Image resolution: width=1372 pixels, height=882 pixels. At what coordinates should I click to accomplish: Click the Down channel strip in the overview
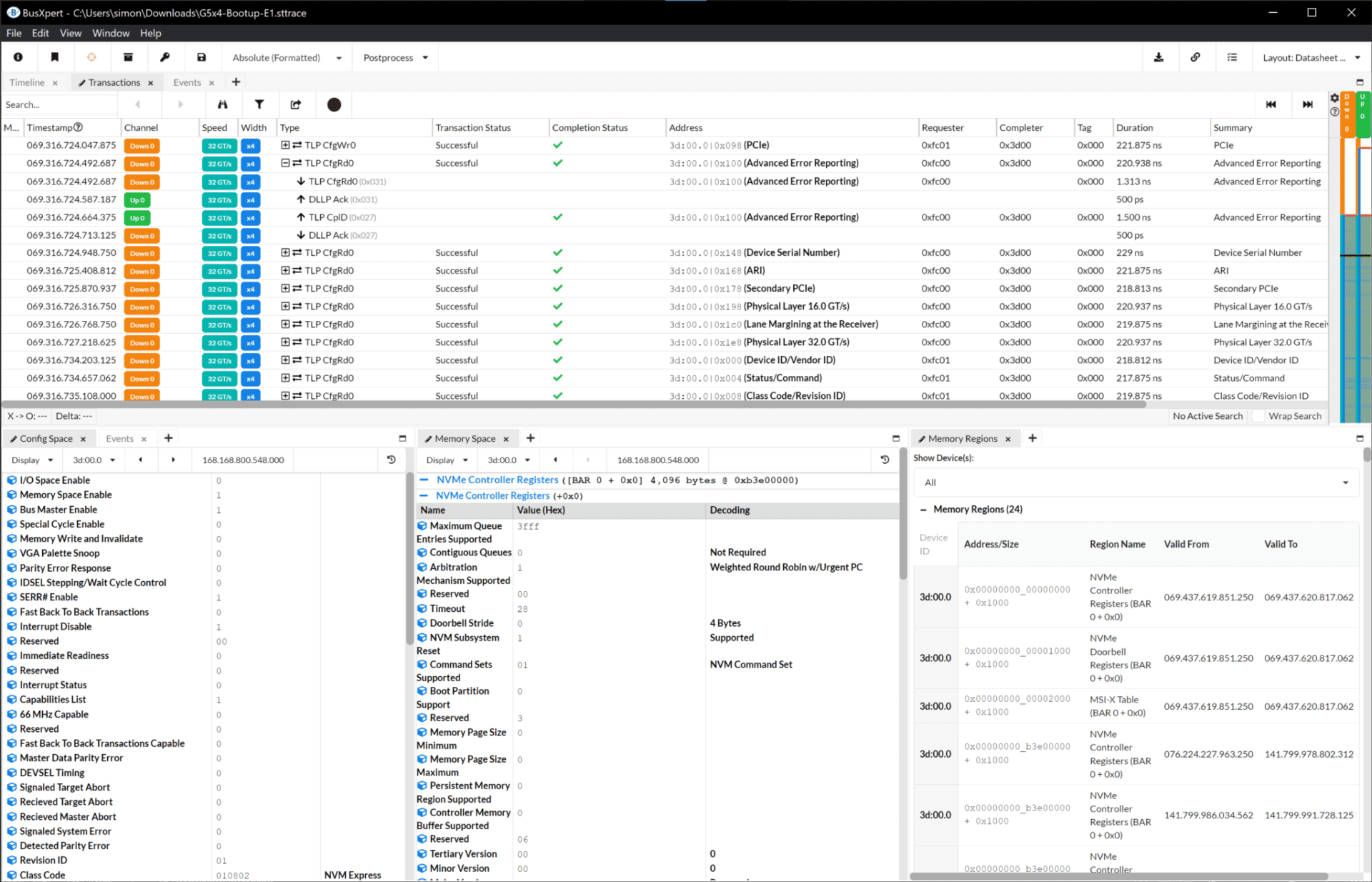[1347, 114]
